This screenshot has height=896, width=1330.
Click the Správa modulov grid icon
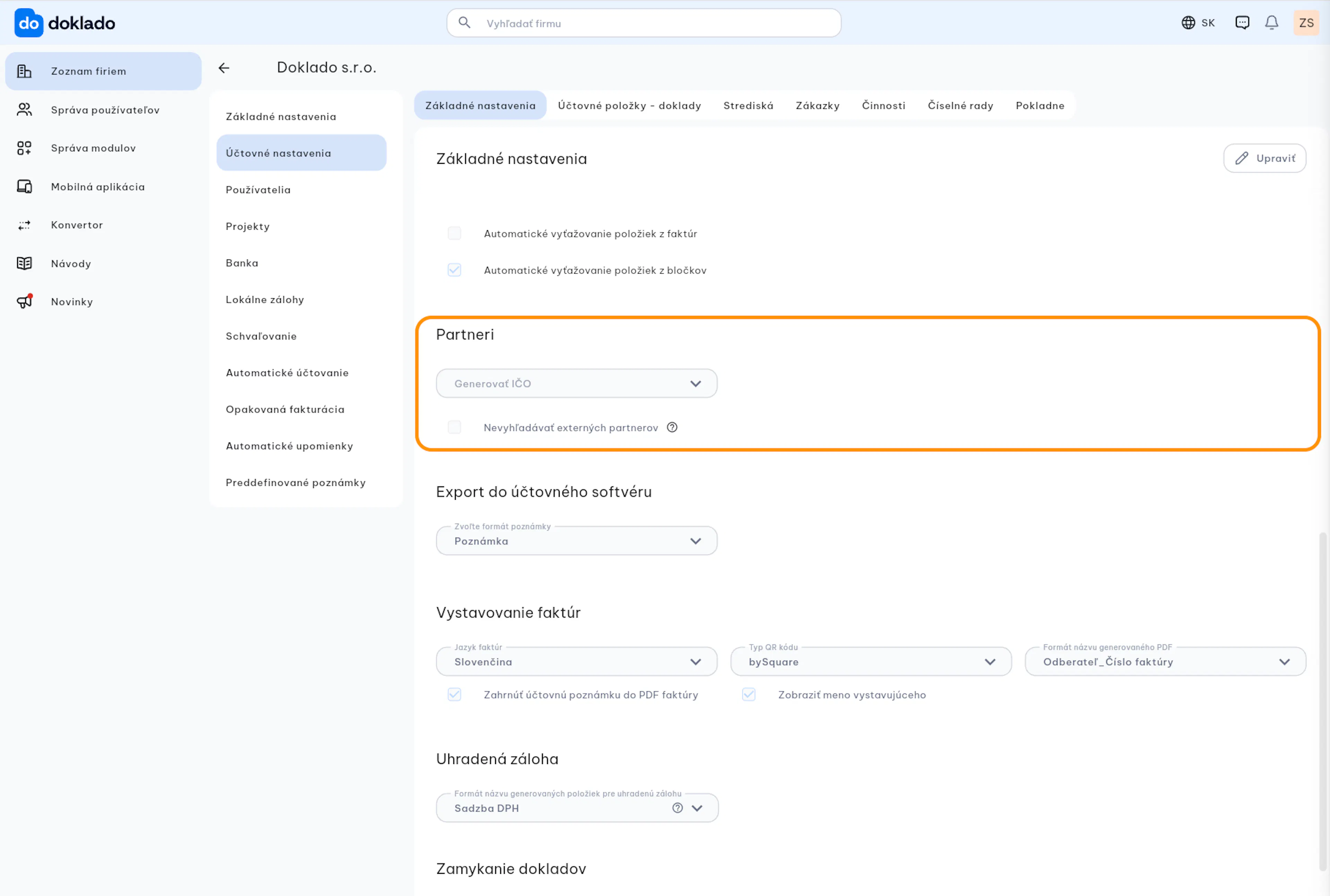point(24,148)
